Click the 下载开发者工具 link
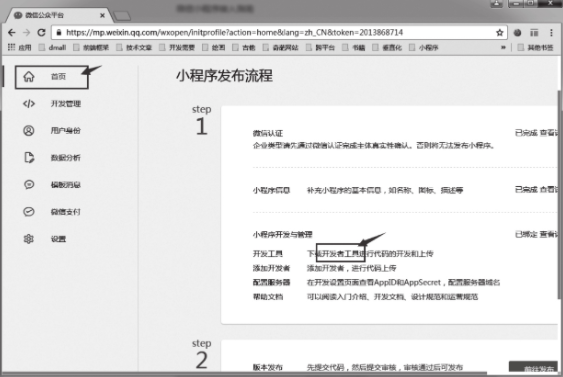563x377 pixels. click(x=334, y=253)
